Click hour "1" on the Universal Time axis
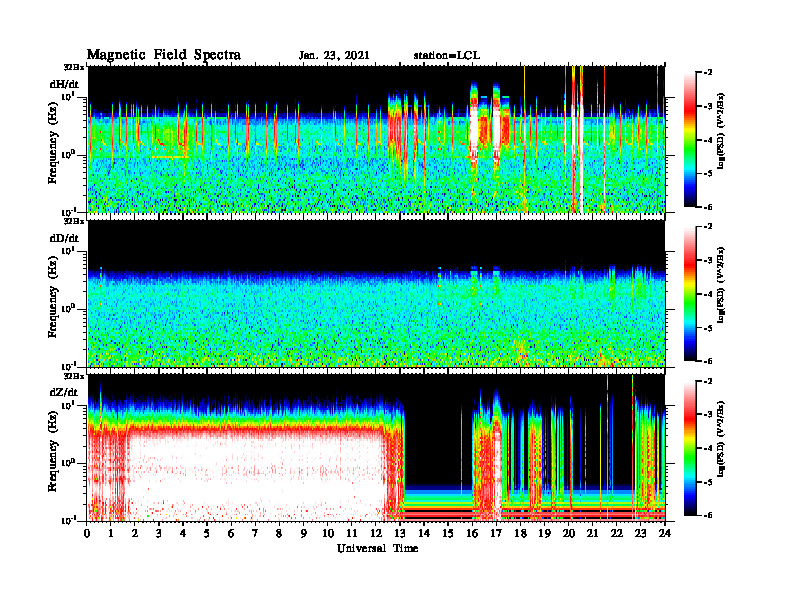This screenshot has height=612, width=792. (111, 533)
